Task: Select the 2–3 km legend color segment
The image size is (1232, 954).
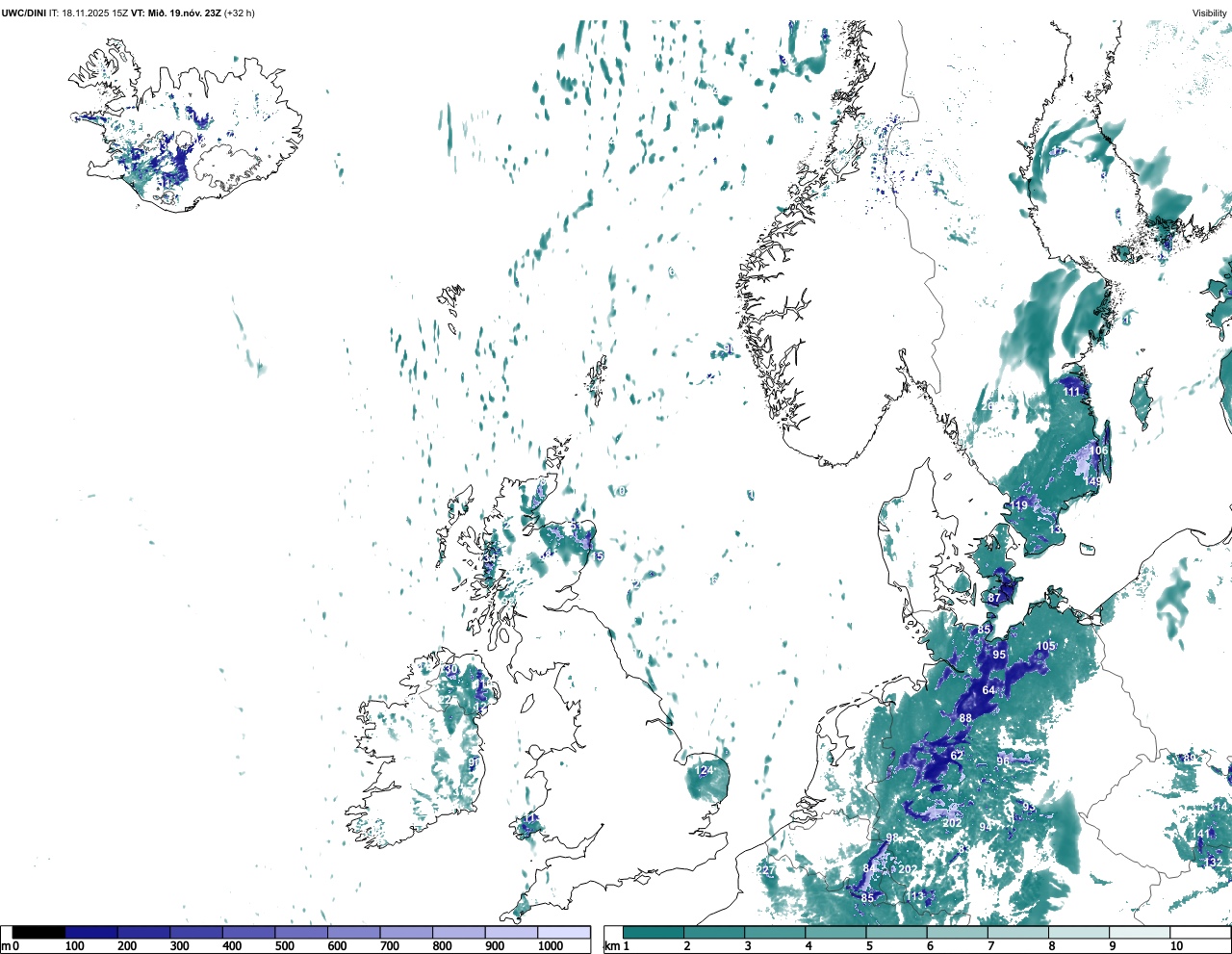Action: [x=714, y=932]
